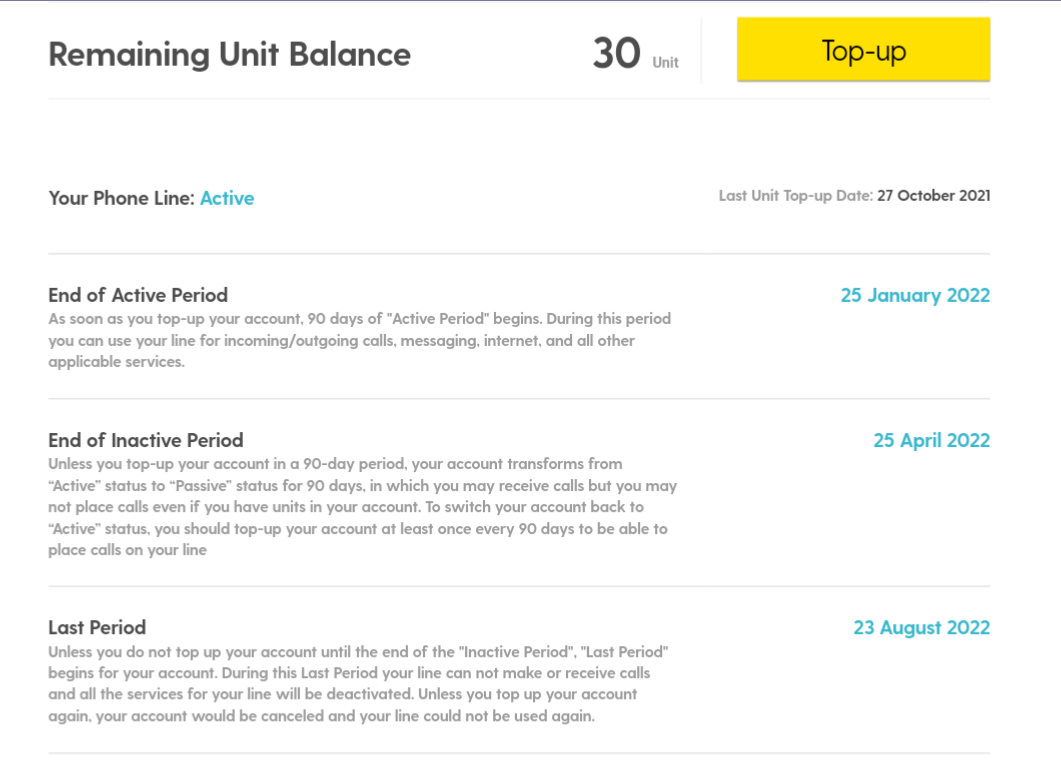1061x762 pixels.
Task: Click the End of Active Period heading
Action: coord(138,295)
